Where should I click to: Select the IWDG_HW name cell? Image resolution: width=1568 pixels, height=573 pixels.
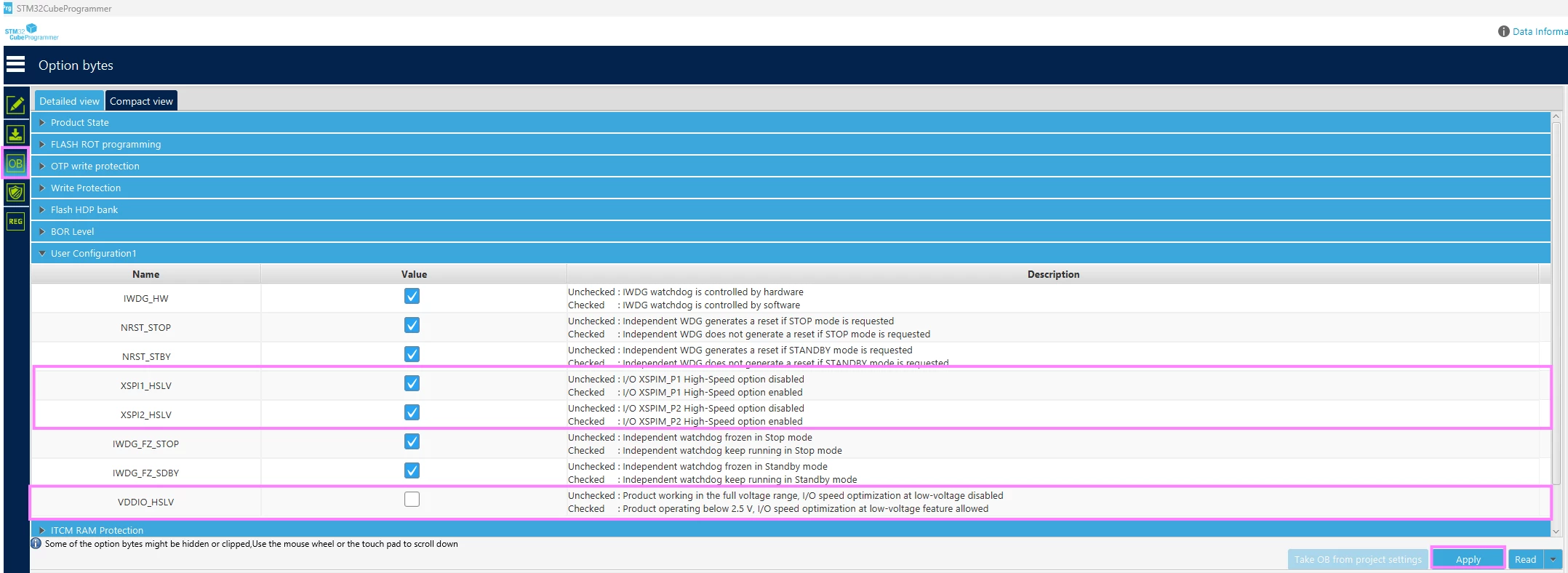[x=145, y=298]
